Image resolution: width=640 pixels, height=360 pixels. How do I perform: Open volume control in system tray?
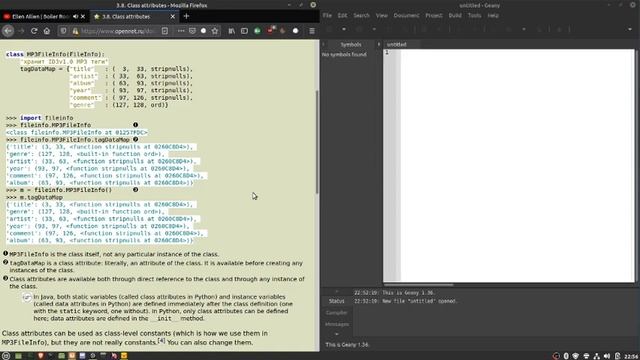607,356
